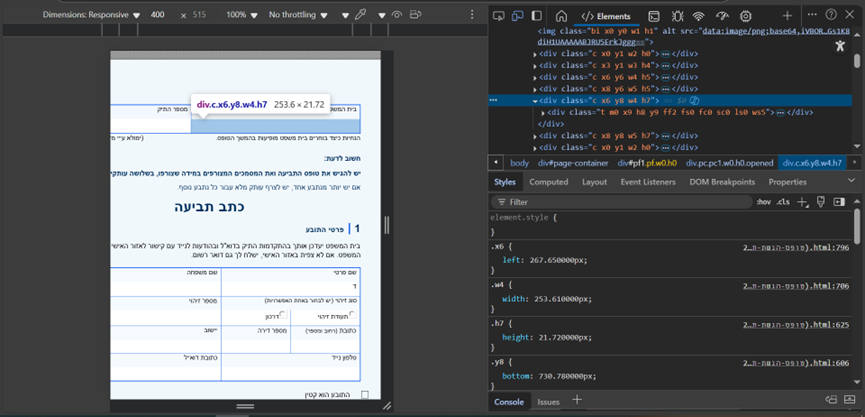Image resolution: width=865 pixels, height=417 pixels.
Task: Open the Network wifi icon tool
Action: (x=699, y=16)
